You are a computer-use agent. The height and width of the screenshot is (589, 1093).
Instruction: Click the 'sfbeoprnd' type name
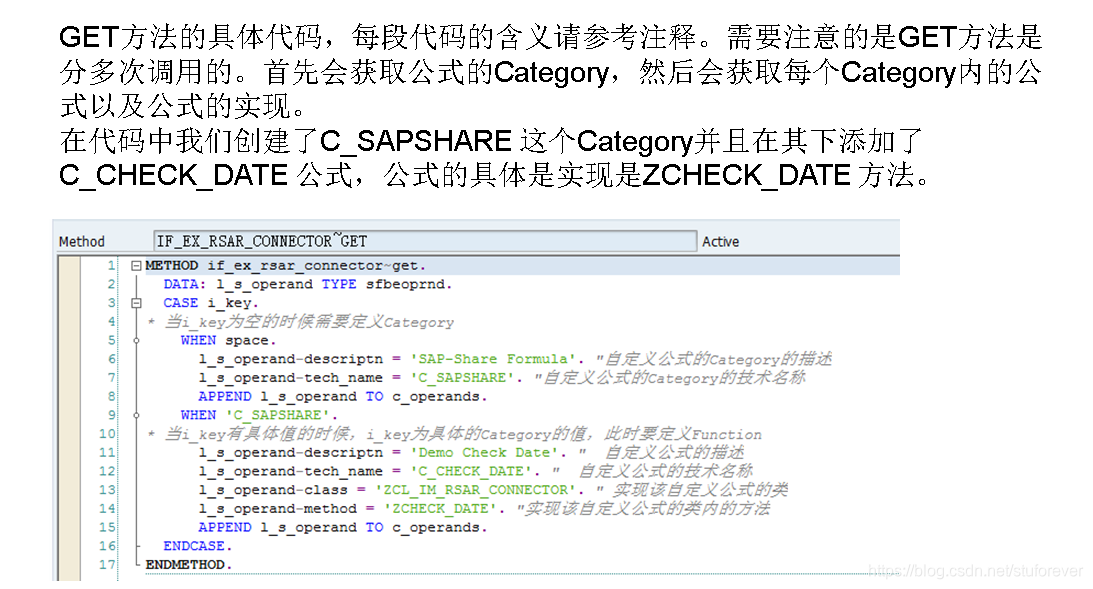coord(406,284)
